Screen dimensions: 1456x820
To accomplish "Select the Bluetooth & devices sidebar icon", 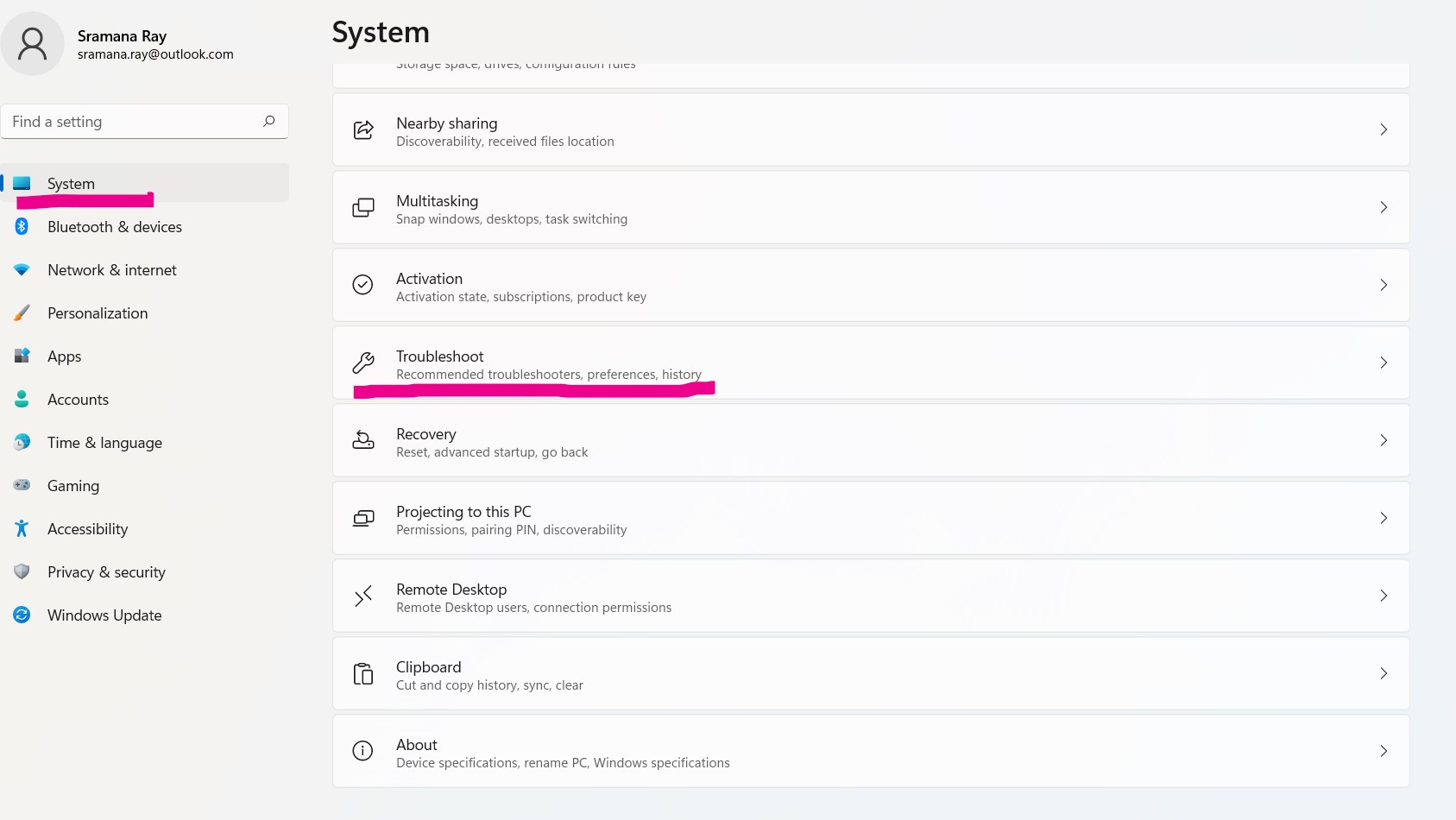I will coord(22,227).
